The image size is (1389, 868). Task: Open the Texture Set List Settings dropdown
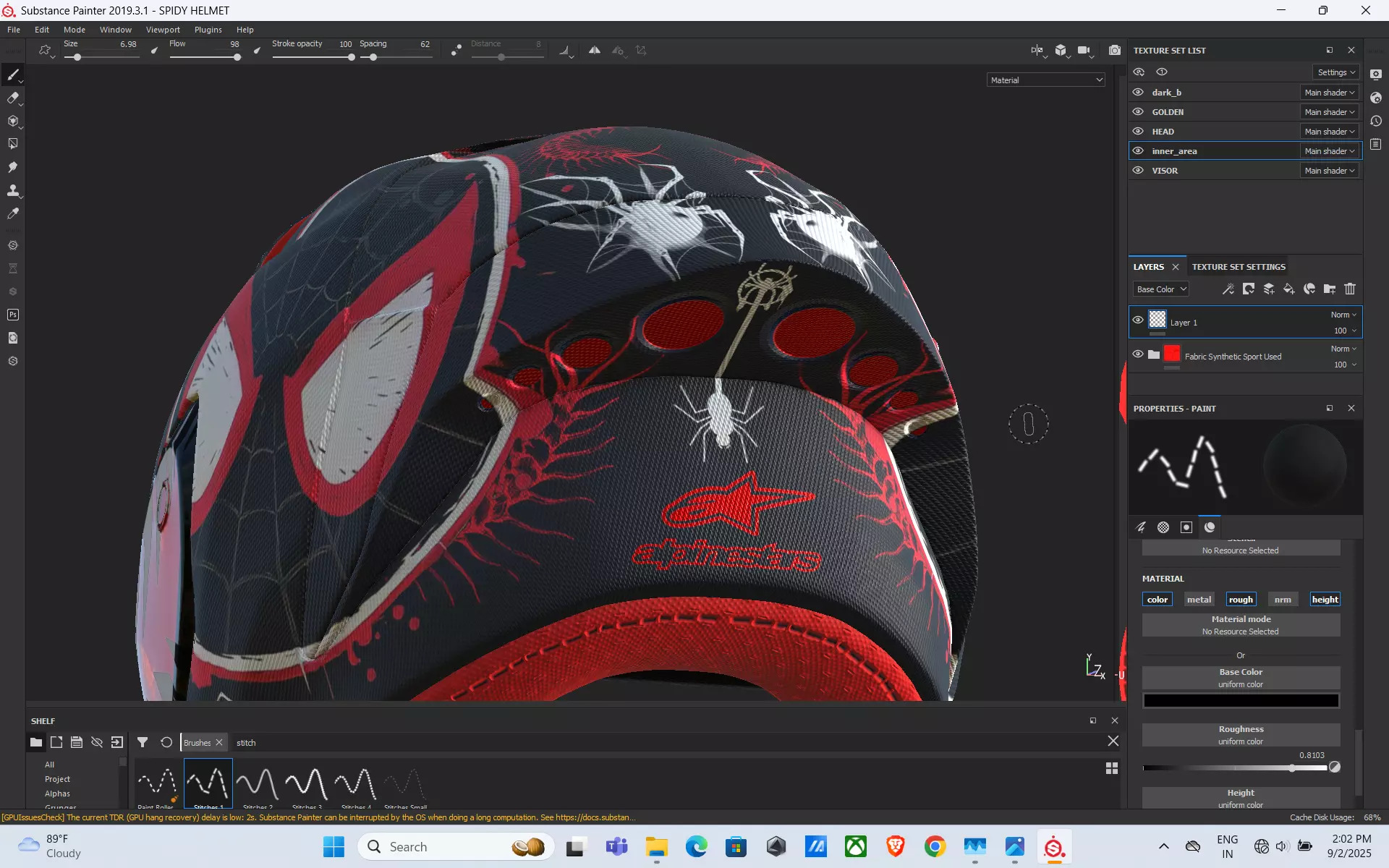1335,72
